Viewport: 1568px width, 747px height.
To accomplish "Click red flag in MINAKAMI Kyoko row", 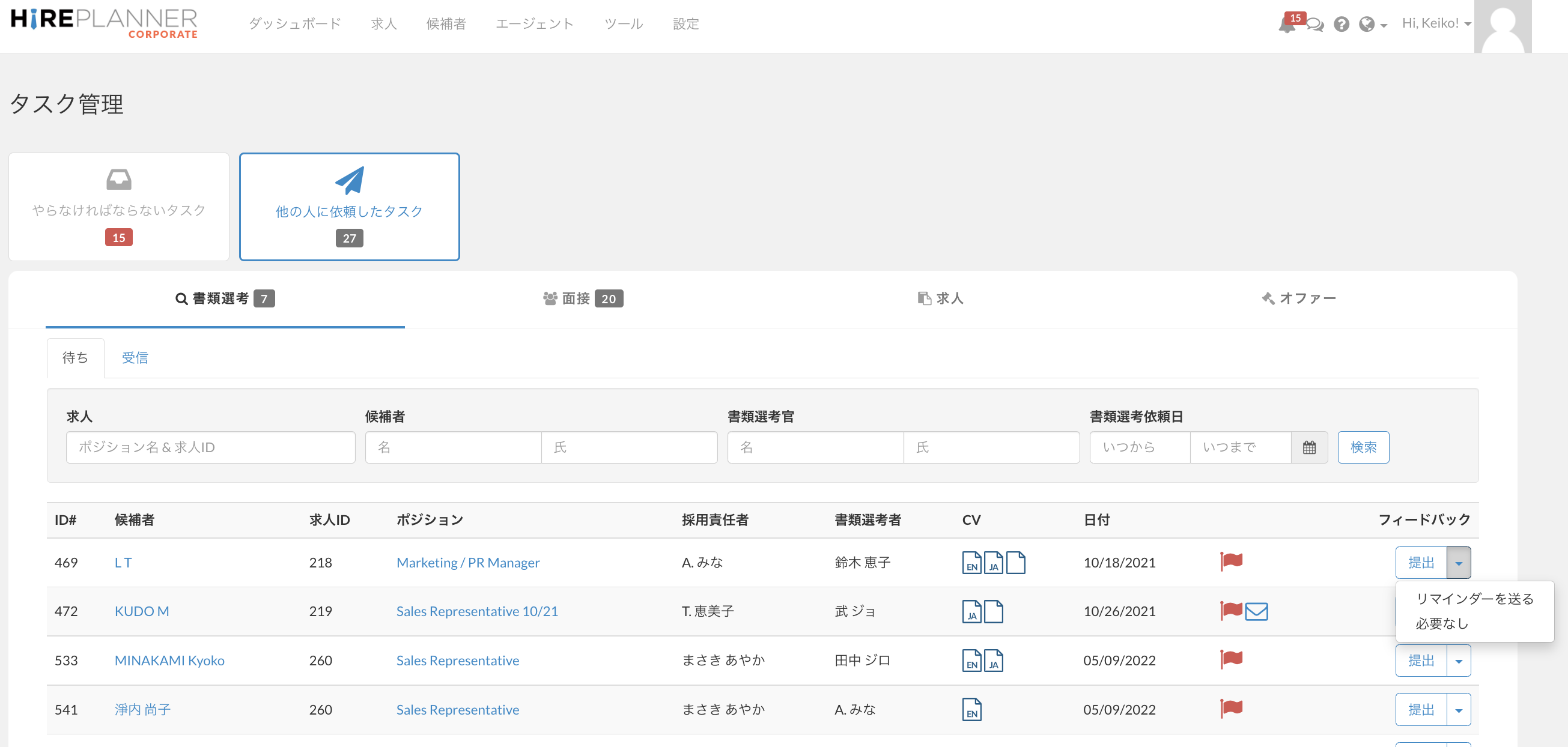I will click(x=1231, y=659).
